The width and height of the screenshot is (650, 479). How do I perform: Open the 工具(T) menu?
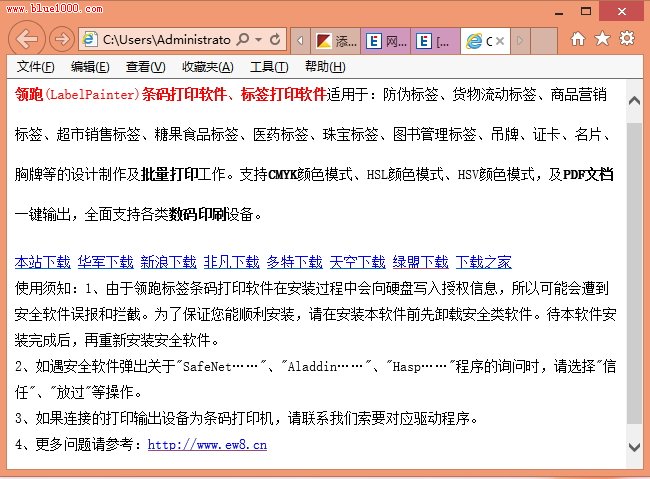click(x=269, y=67)
